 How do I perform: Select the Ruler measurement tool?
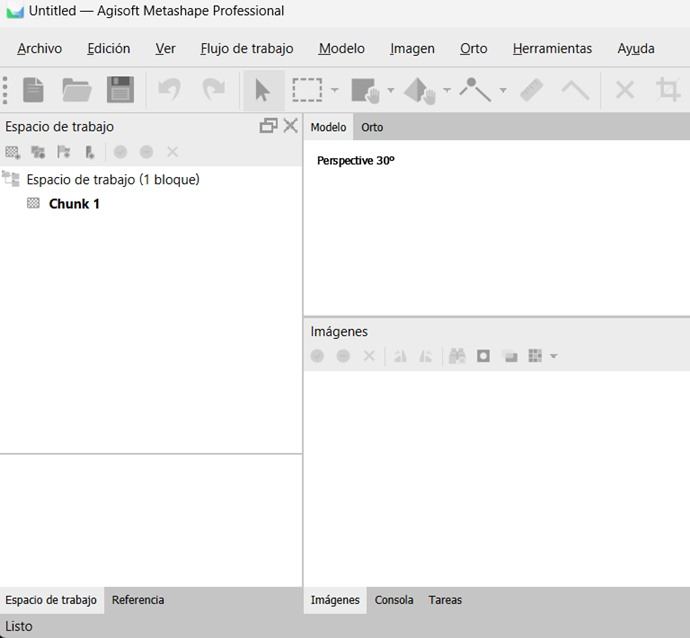[x=532, y=90]
